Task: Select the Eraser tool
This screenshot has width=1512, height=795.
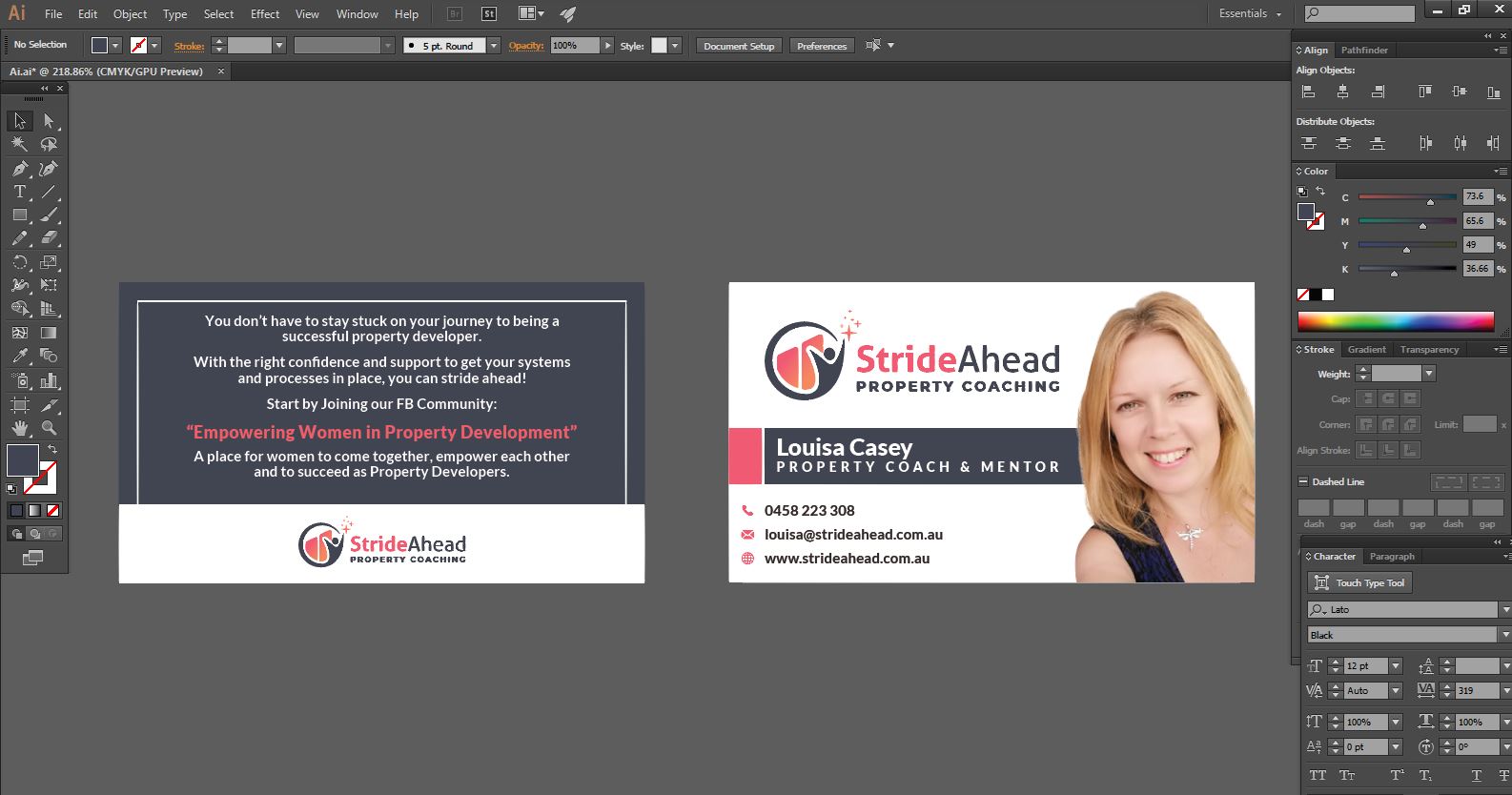Action: [x=49, y=238]
